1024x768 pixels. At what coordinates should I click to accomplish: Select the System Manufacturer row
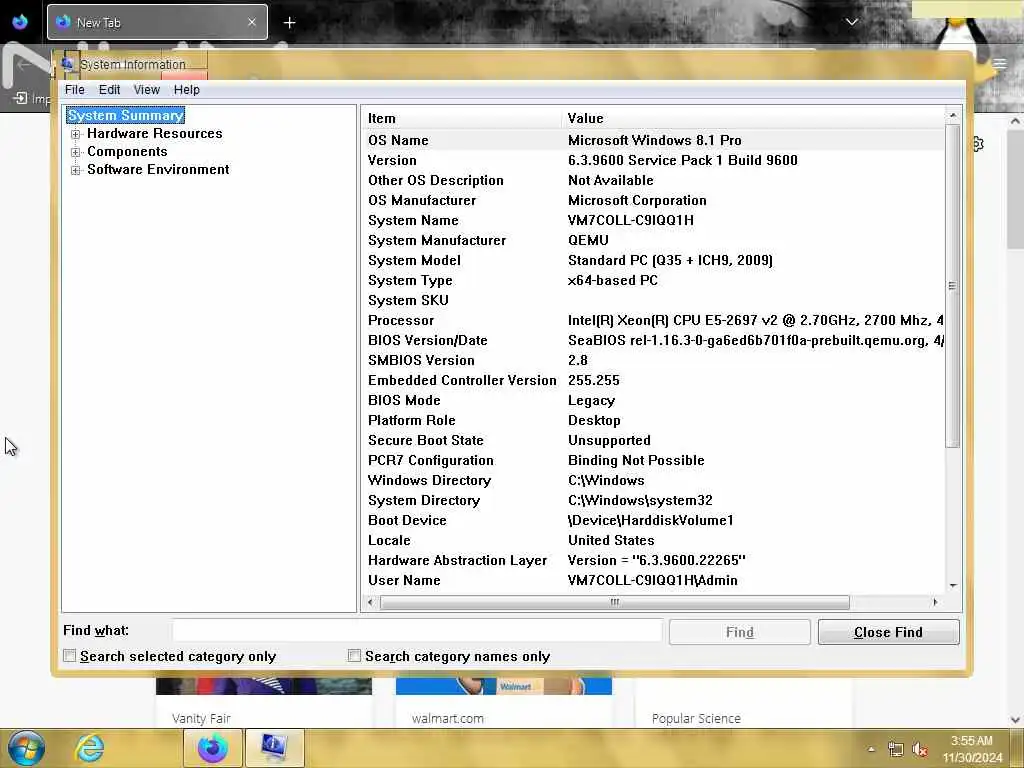653,240
